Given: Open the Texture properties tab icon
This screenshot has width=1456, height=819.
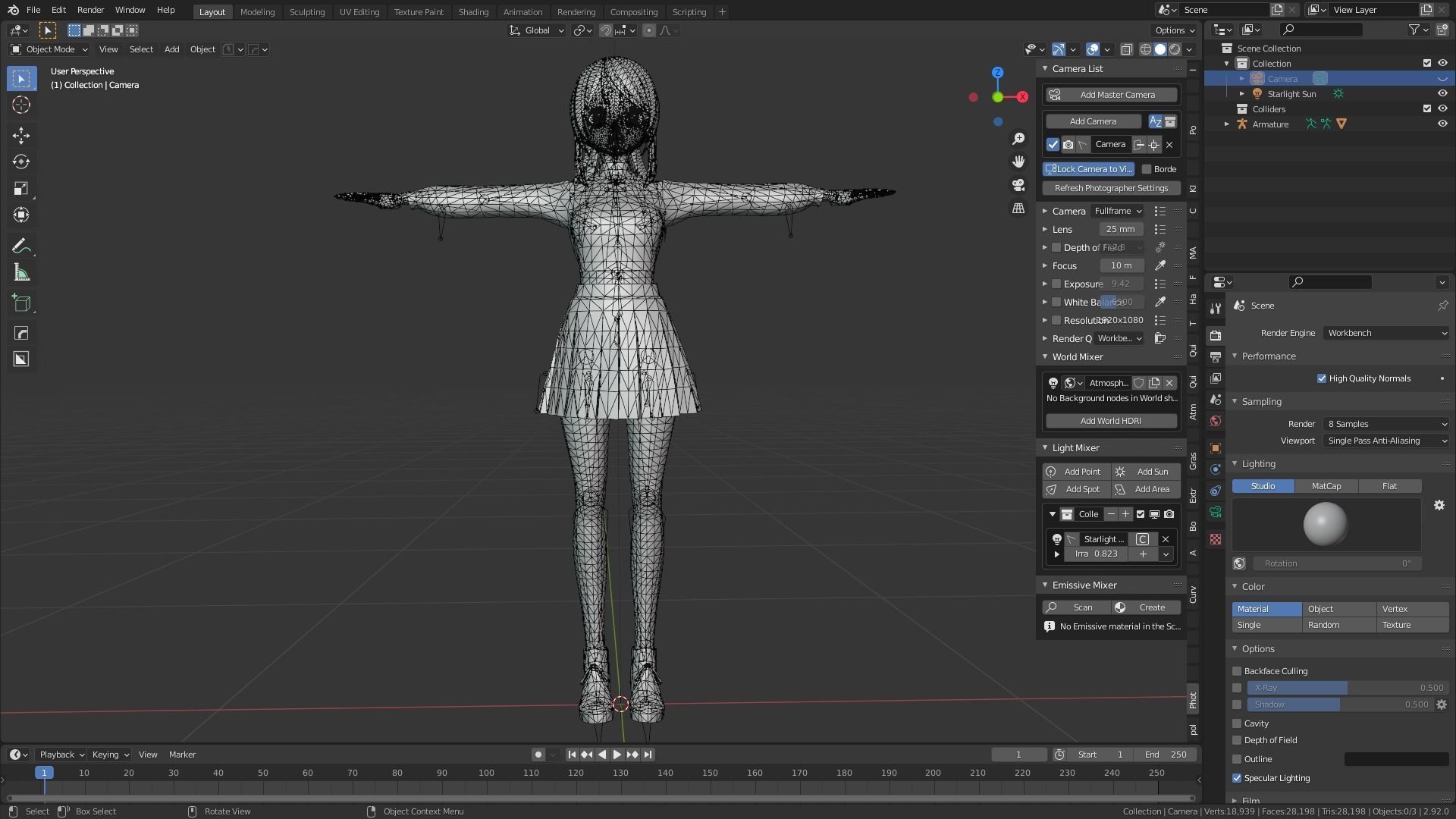Looking at the screenshot, I should (1216, 539).
